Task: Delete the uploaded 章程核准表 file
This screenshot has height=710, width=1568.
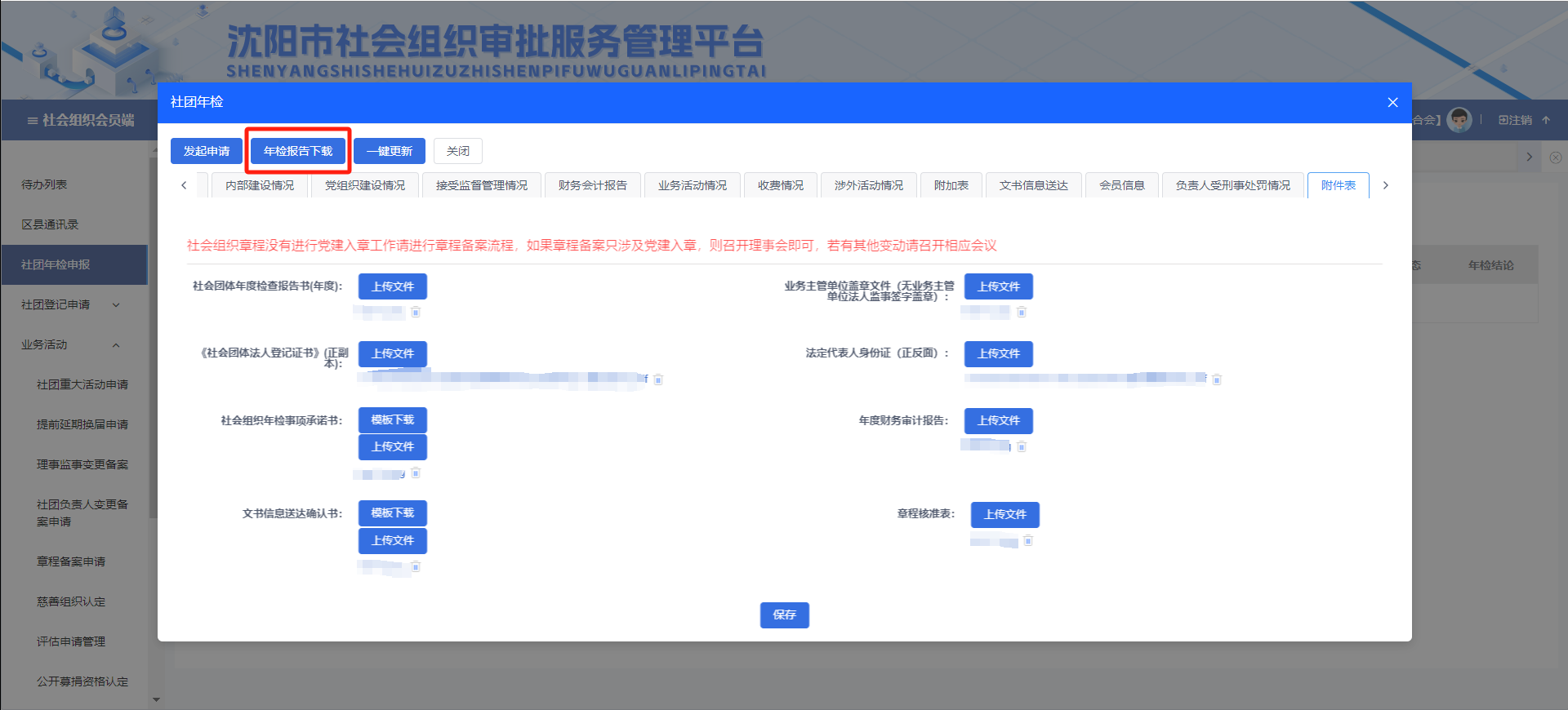Action: (1028, 541)
